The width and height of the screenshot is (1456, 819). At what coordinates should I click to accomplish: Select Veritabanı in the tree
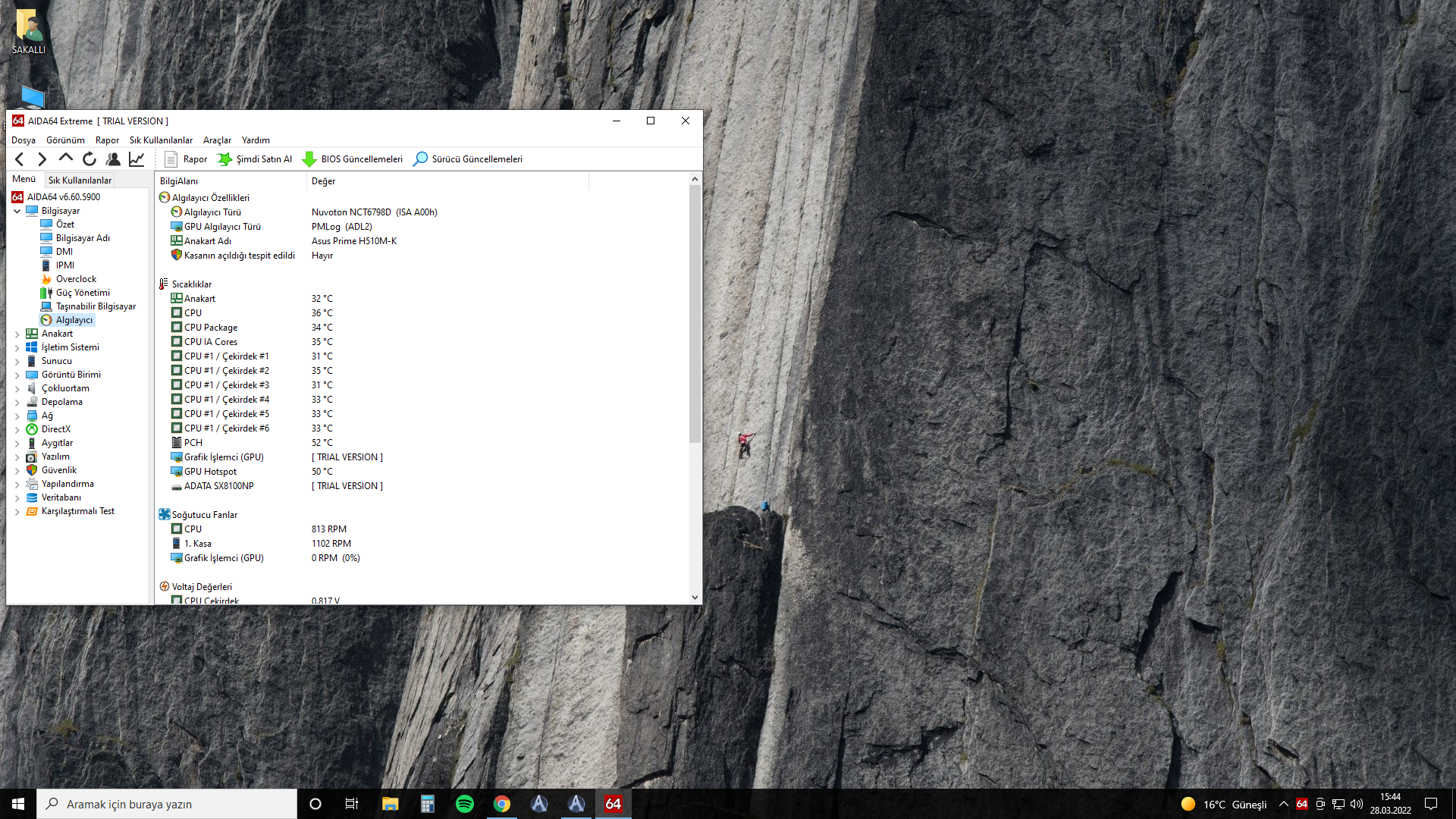tap(61, 497)
